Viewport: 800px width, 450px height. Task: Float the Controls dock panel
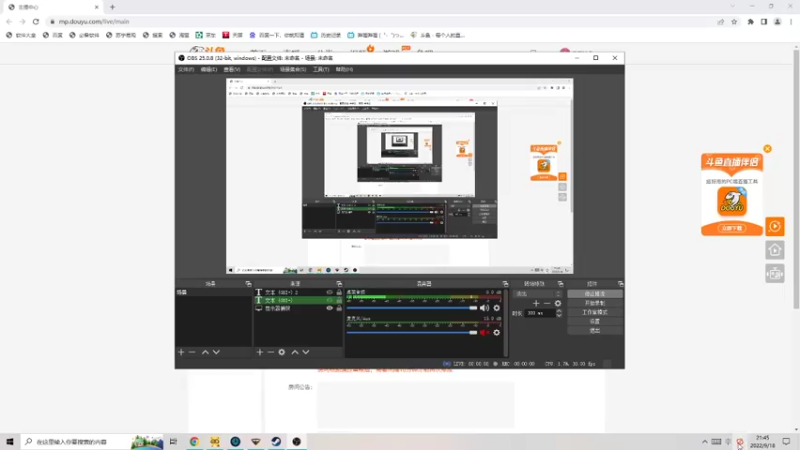click(x=620, y=284)
